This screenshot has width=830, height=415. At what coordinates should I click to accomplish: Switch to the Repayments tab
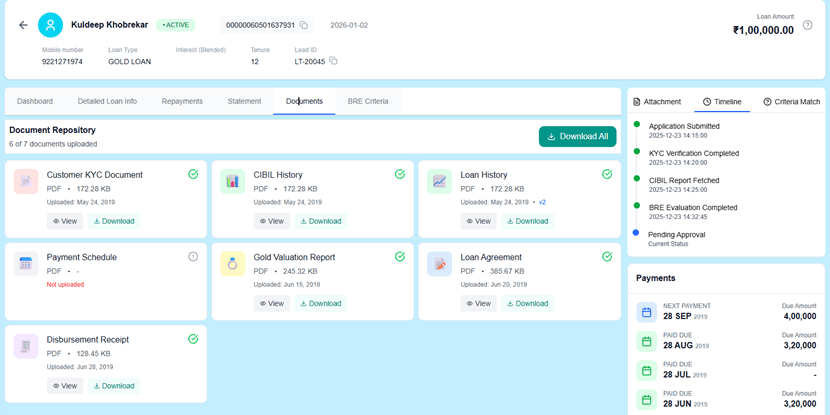pos(182,101)
